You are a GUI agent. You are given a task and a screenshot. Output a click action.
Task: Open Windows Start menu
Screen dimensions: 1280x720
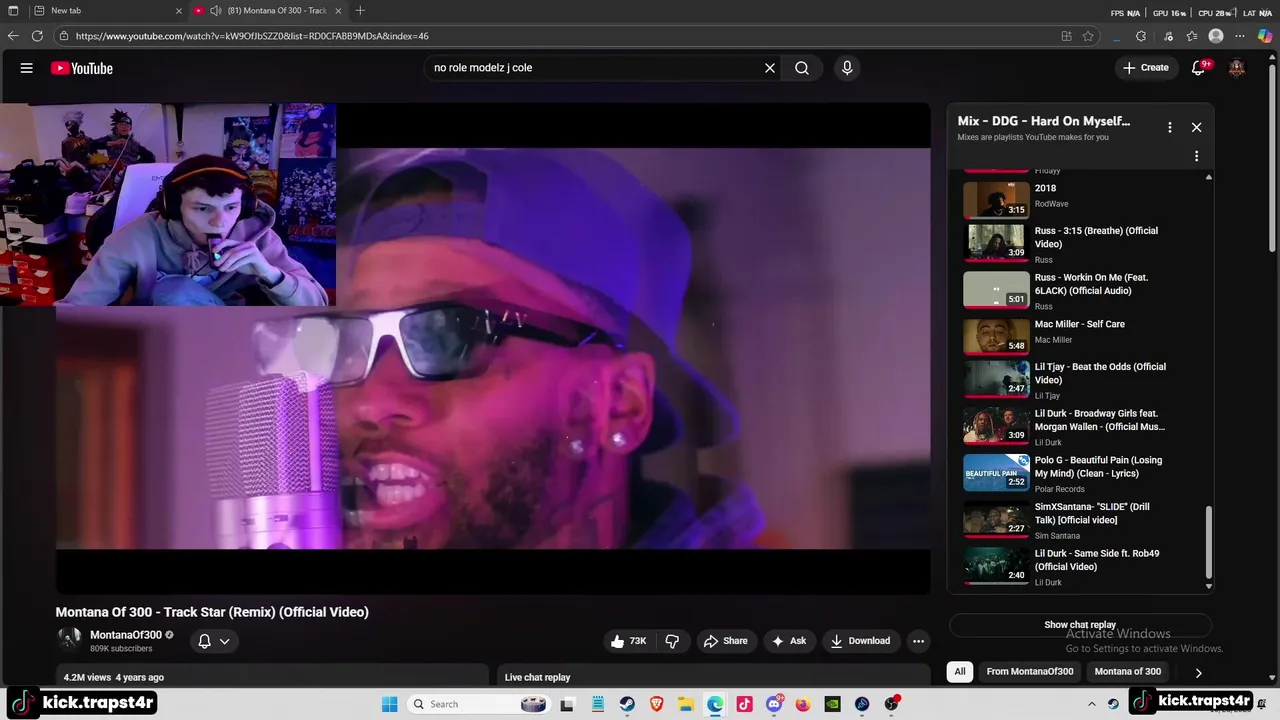pyautogui.click(x=390, y=704)
